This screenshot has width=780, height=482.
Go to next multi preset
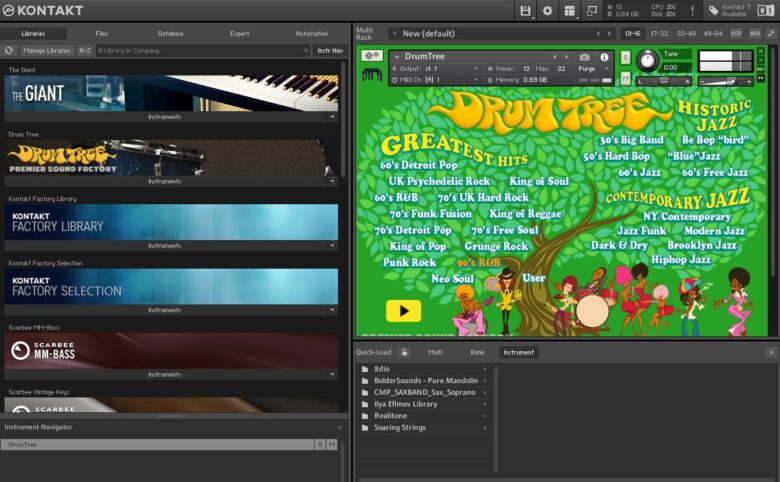[x=609, y=34]
